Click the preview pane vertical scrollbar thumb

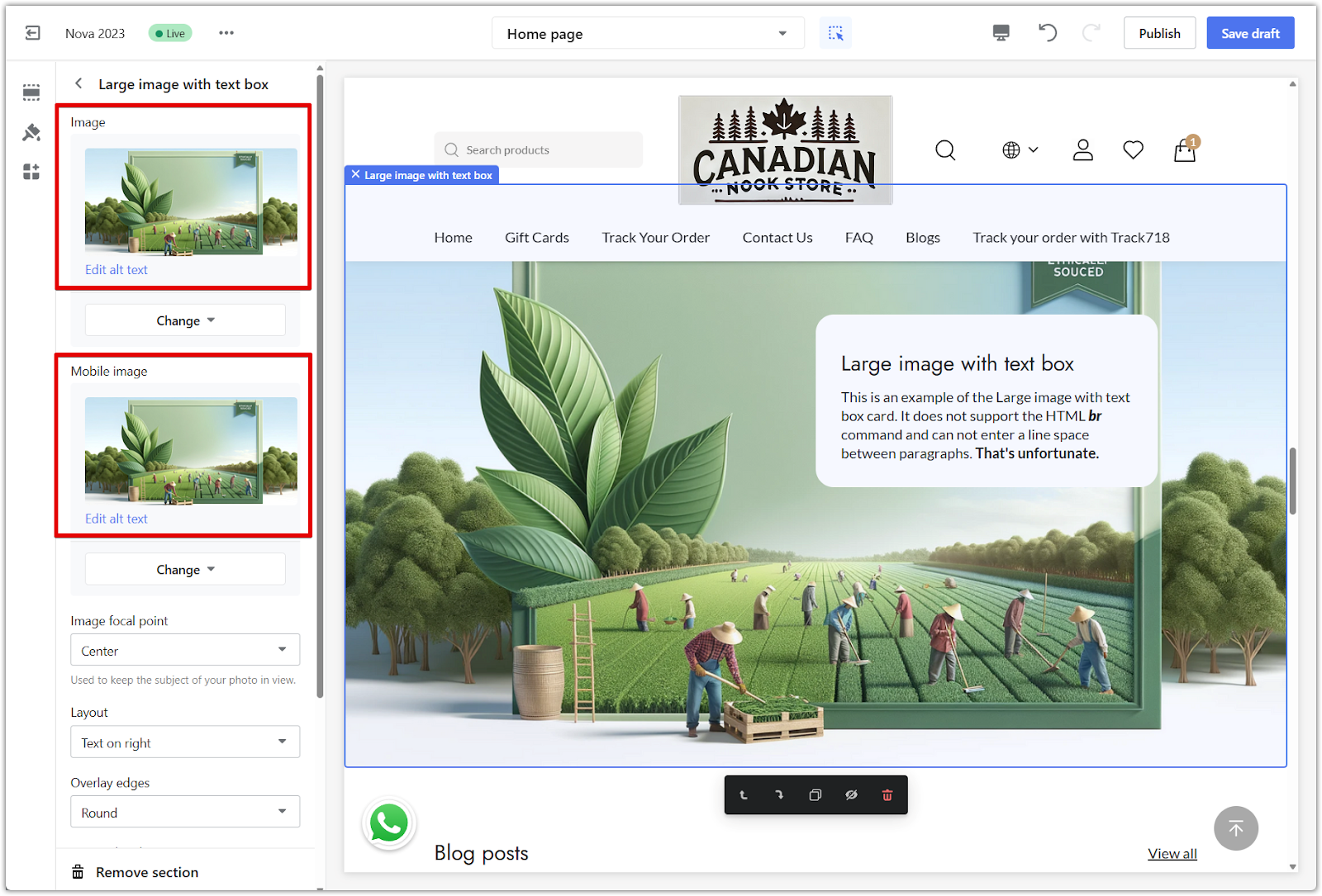pos(1292,481)
